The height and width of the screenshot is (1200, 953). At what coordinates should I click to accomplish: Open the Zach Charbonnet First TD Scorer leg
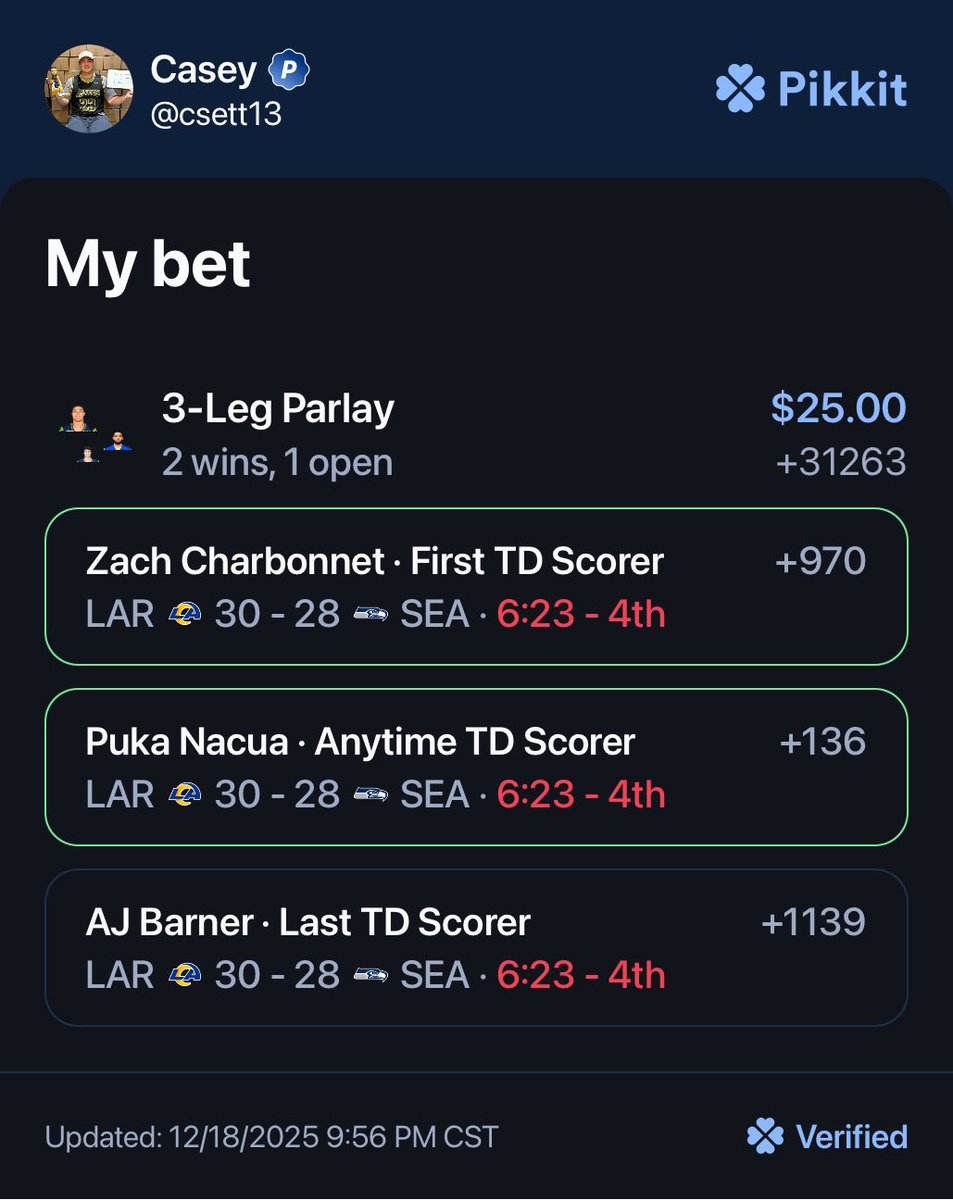375,562
